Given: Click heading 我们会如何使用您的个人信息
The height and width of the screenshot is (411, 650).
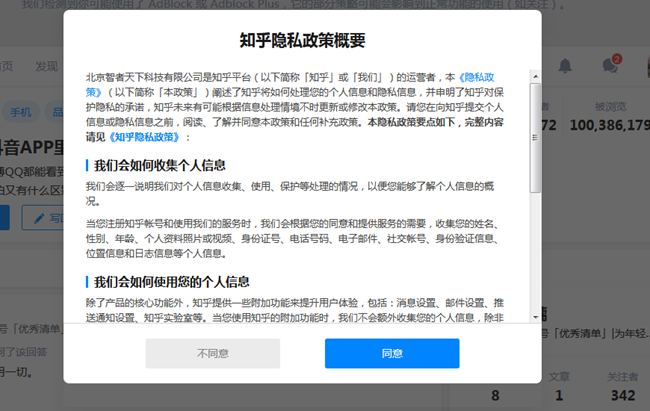Looking at the screenshot, I should (172, 282).
